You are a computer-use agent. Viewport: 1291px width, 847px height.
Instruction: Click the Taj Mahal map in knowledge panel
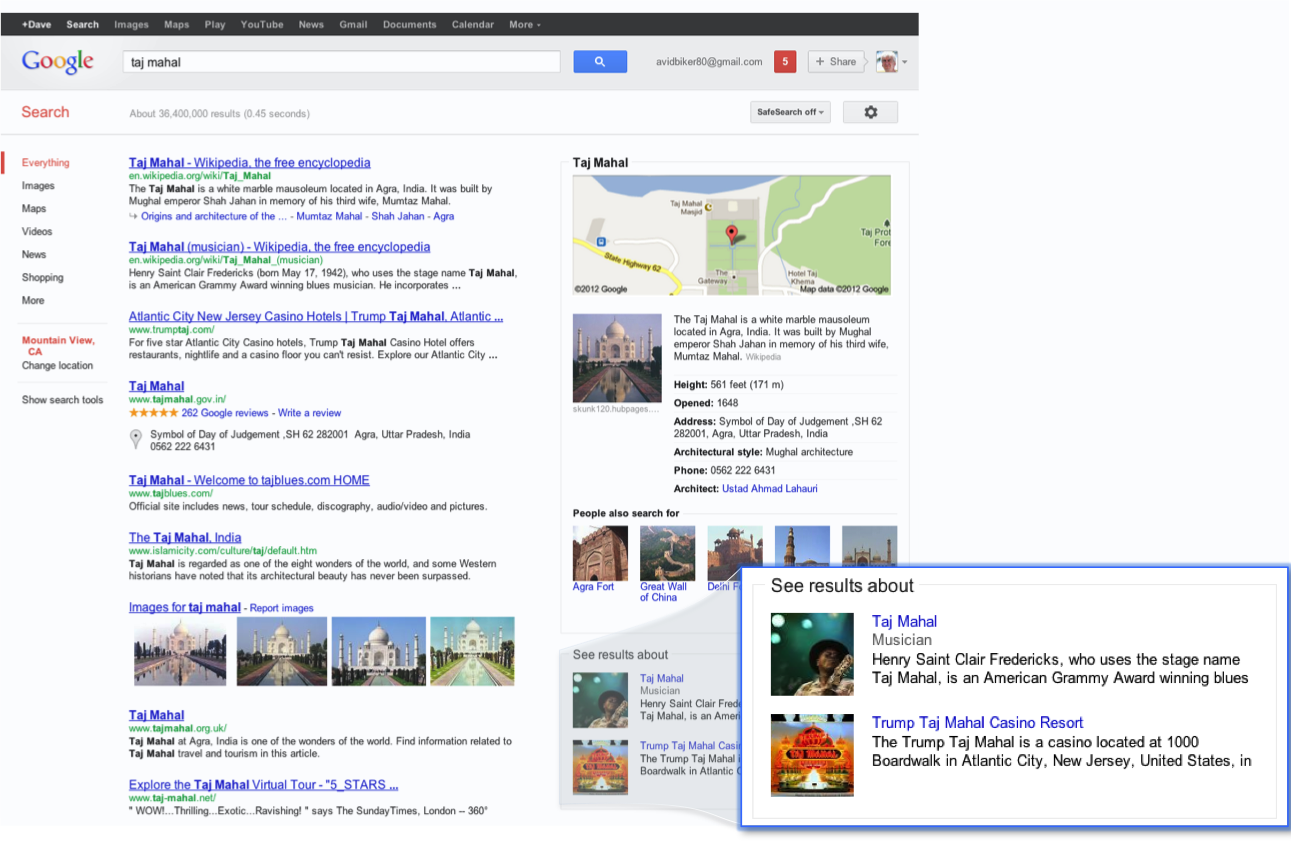tap(731, 235)
